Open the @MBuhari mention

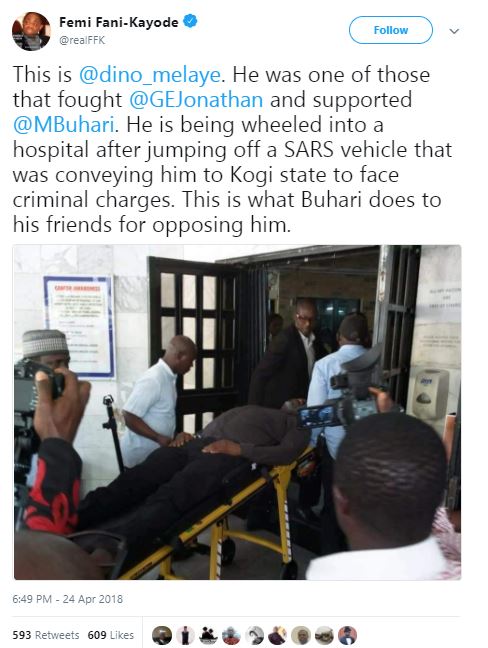(x=63, y=125)
